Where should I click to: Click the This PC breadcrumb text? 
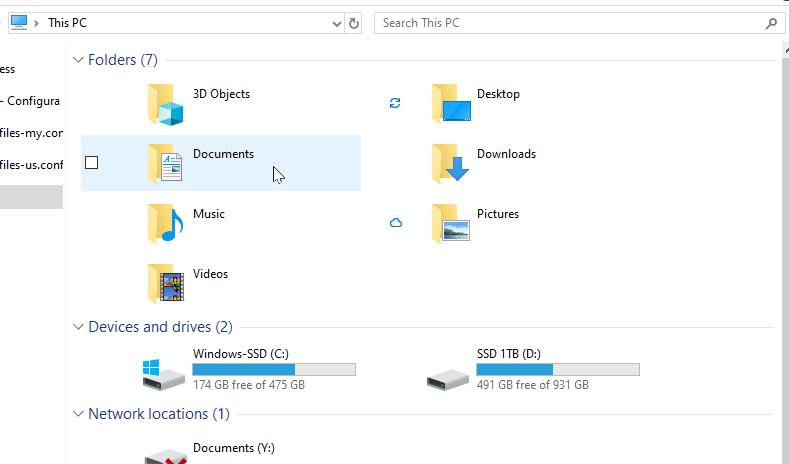[67, 23]
